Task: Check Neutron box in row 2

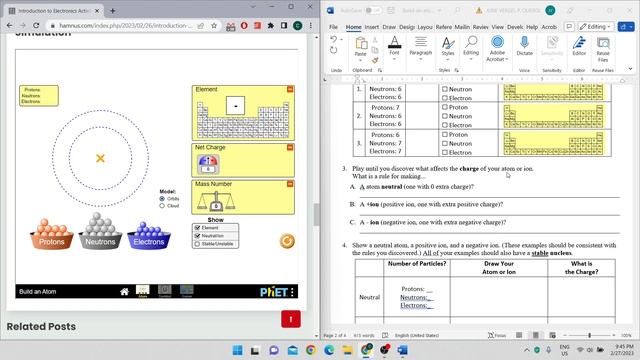Action: tap(445, 116)
